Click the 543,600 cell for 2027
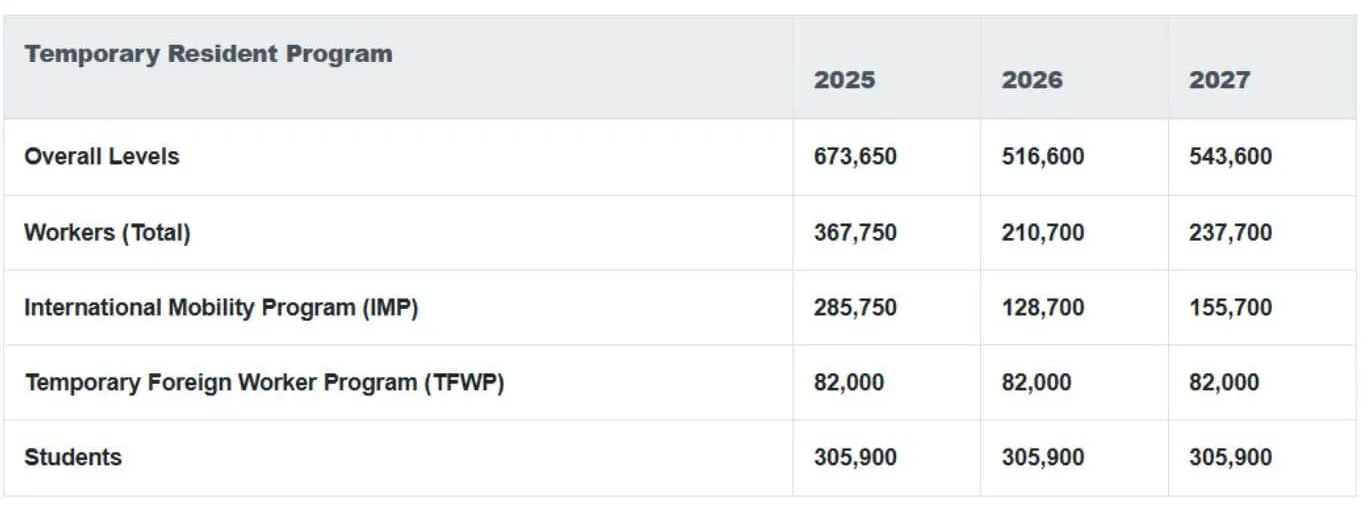This screenshot has height=516, width=1365. pos(1230,157)
